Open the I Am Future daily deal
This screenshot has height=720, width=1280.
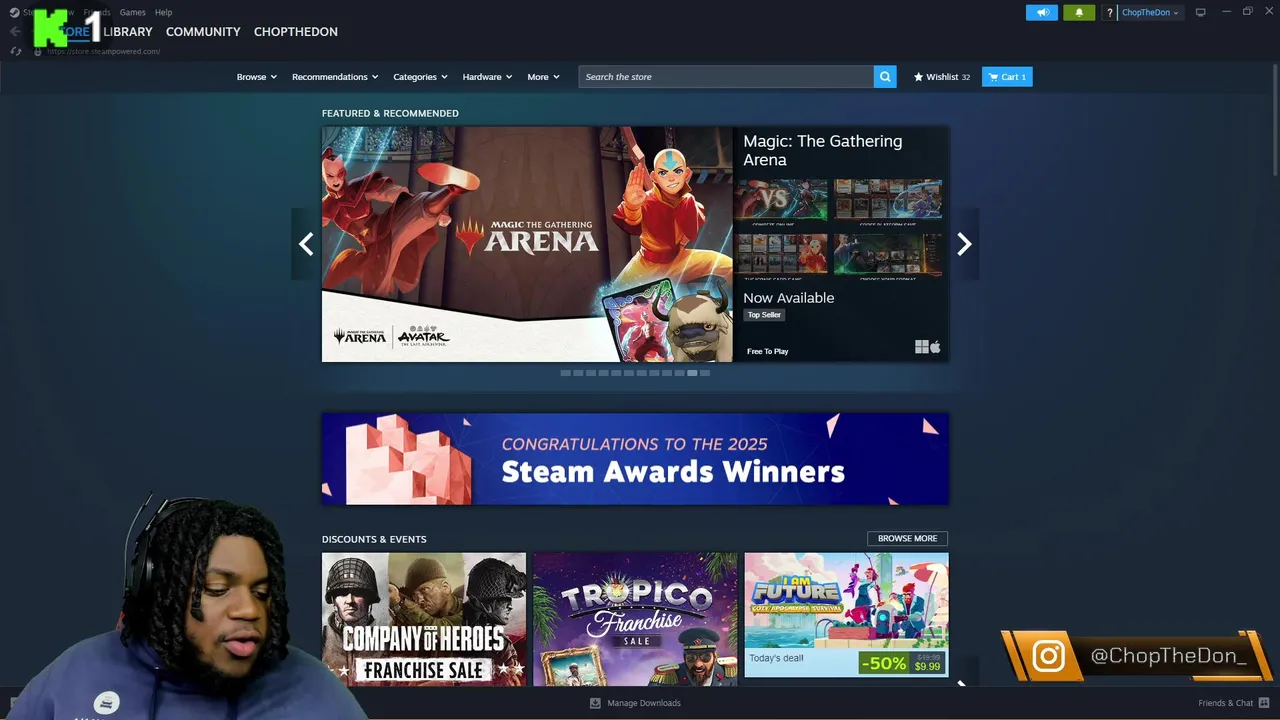[847, 615]
